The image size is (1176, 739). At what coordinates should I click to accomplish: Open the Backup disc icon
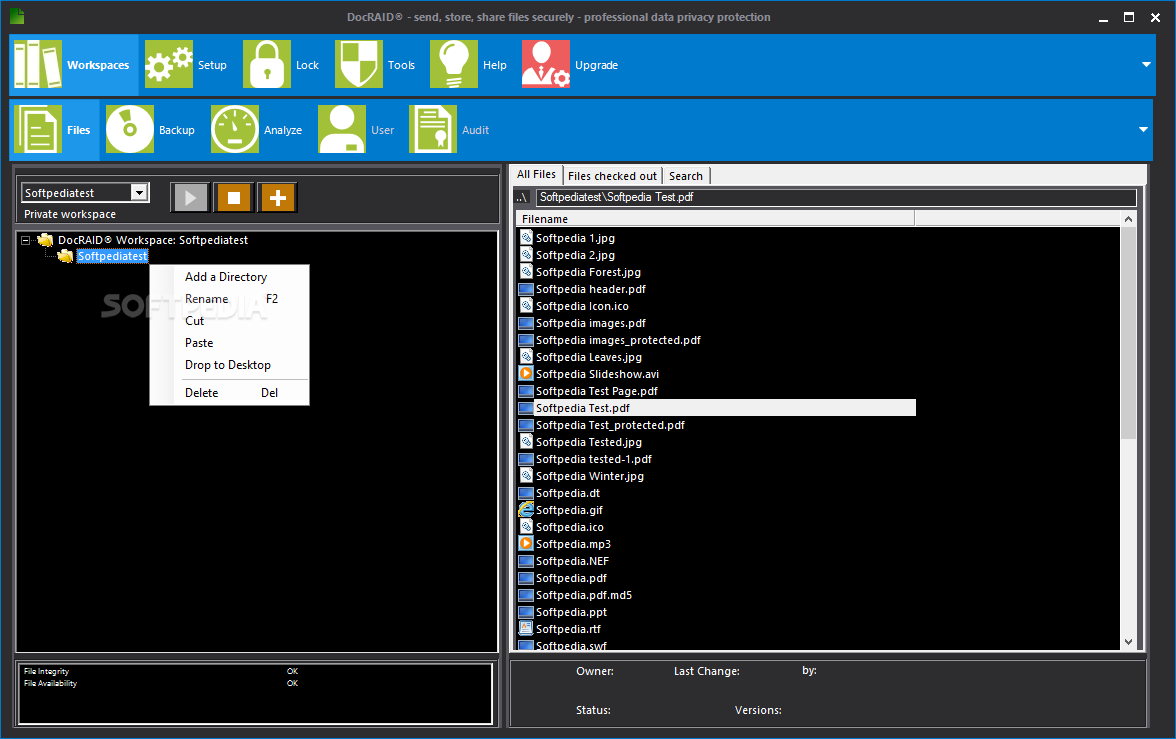pos(130,129)
